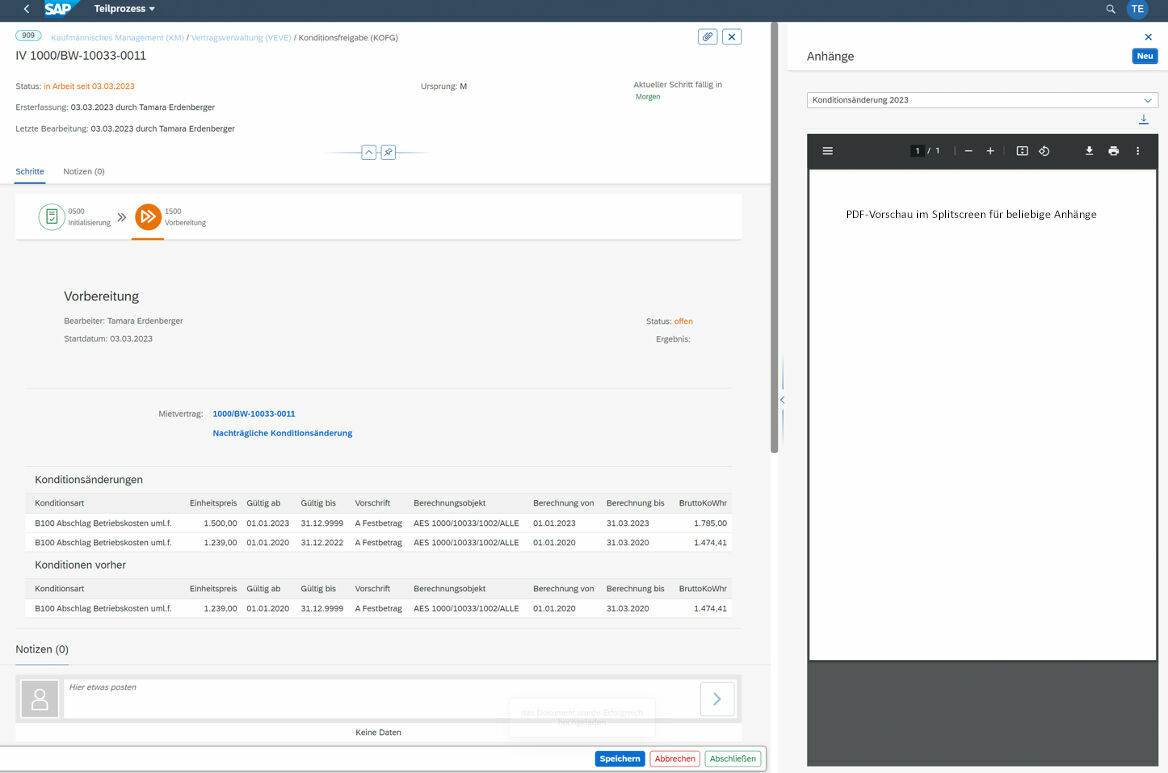Open the Teilprozess dropdown menu
1168x773 pixels.
point(125,9)
